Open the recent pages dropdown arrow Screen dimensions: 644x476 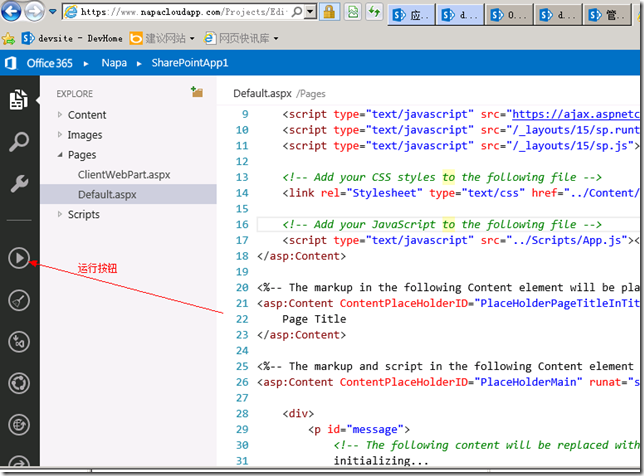point(53,11)
